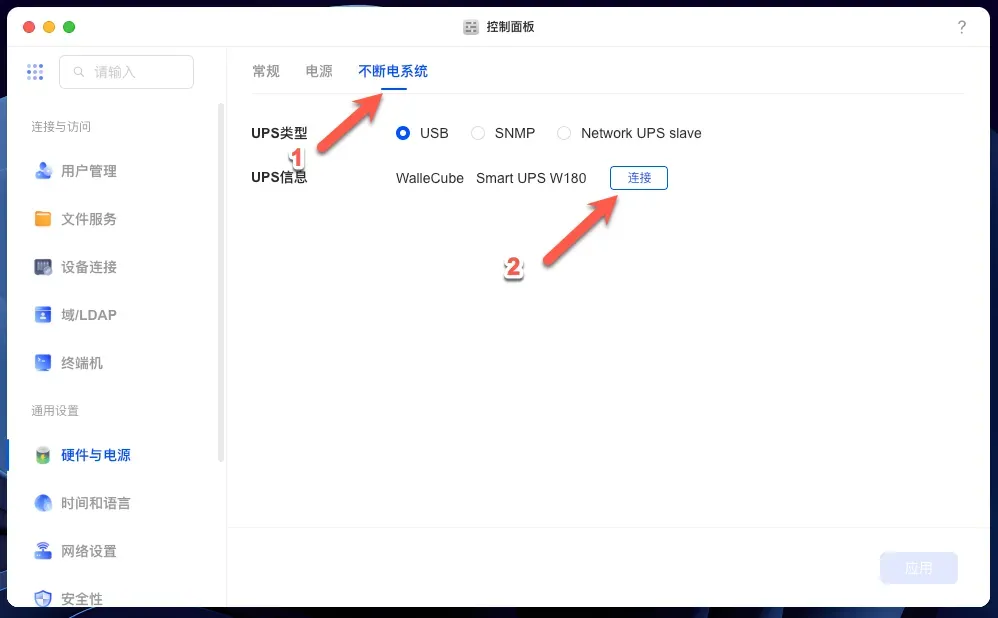Click the hardware and power icon
Viewport: 998px width, 618px height.
point(43,455)
